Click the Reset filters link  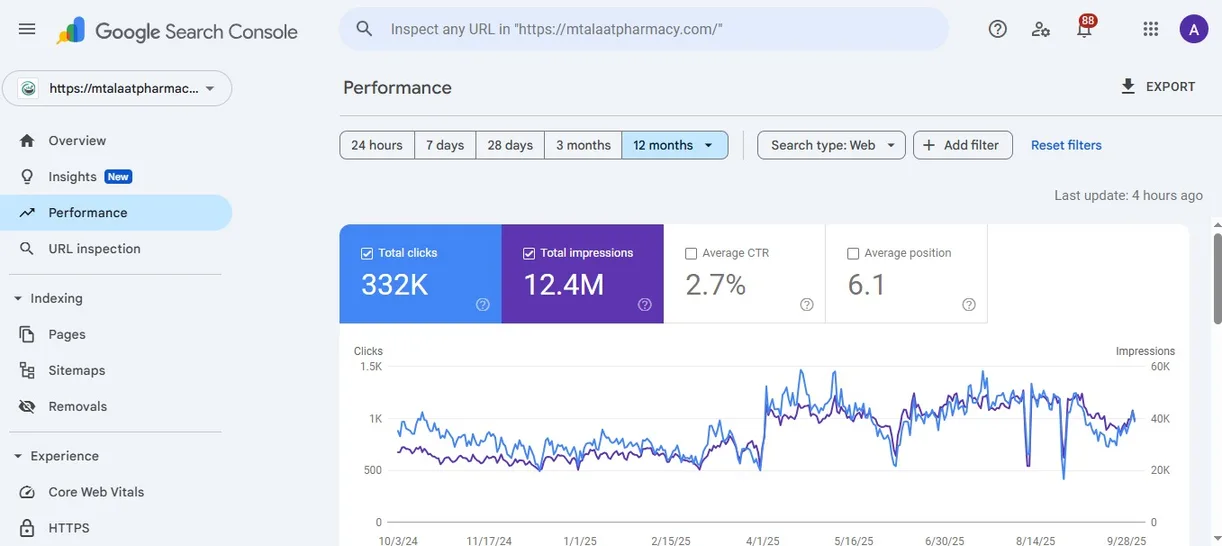[x=1066, y=145]
